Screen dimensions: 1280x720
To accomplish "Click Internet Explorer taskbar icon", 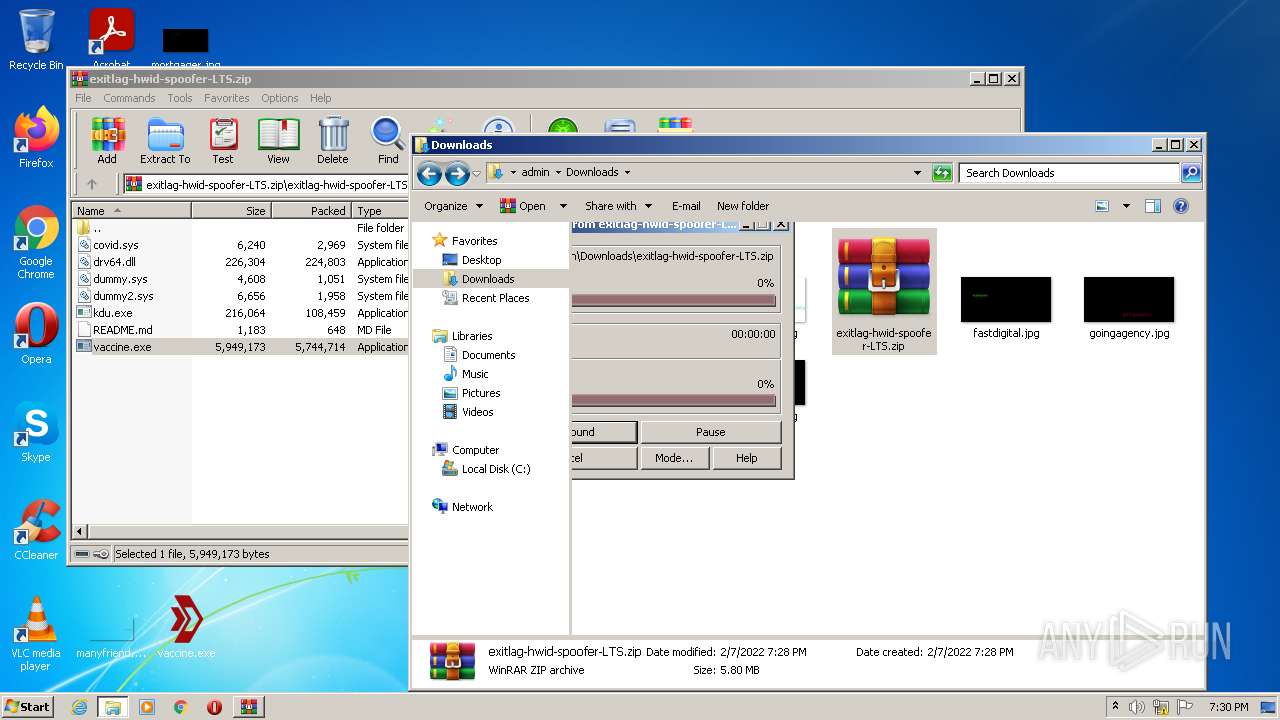I will 79,707.
